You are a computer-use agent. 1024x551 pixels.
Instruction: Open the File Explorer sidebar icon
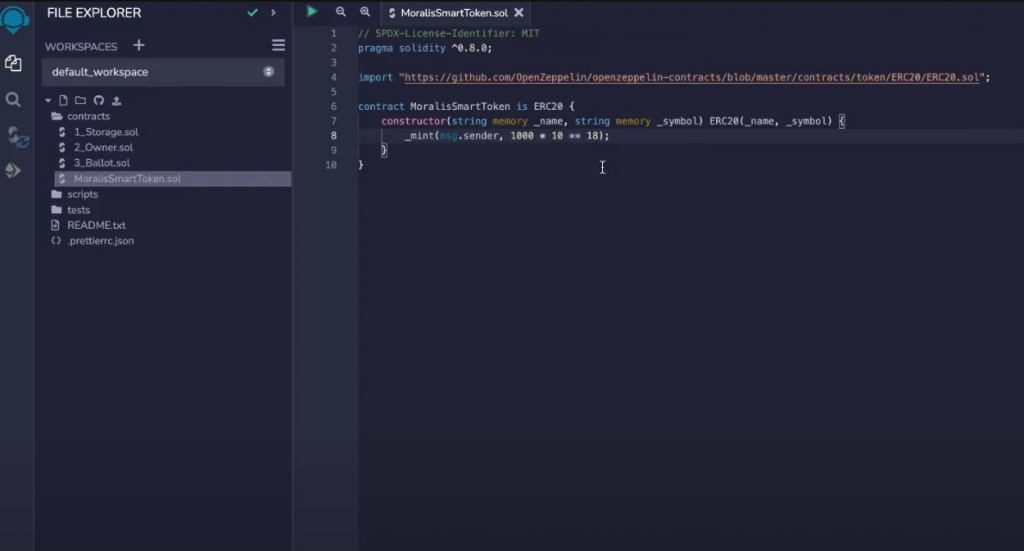[13, 63]
